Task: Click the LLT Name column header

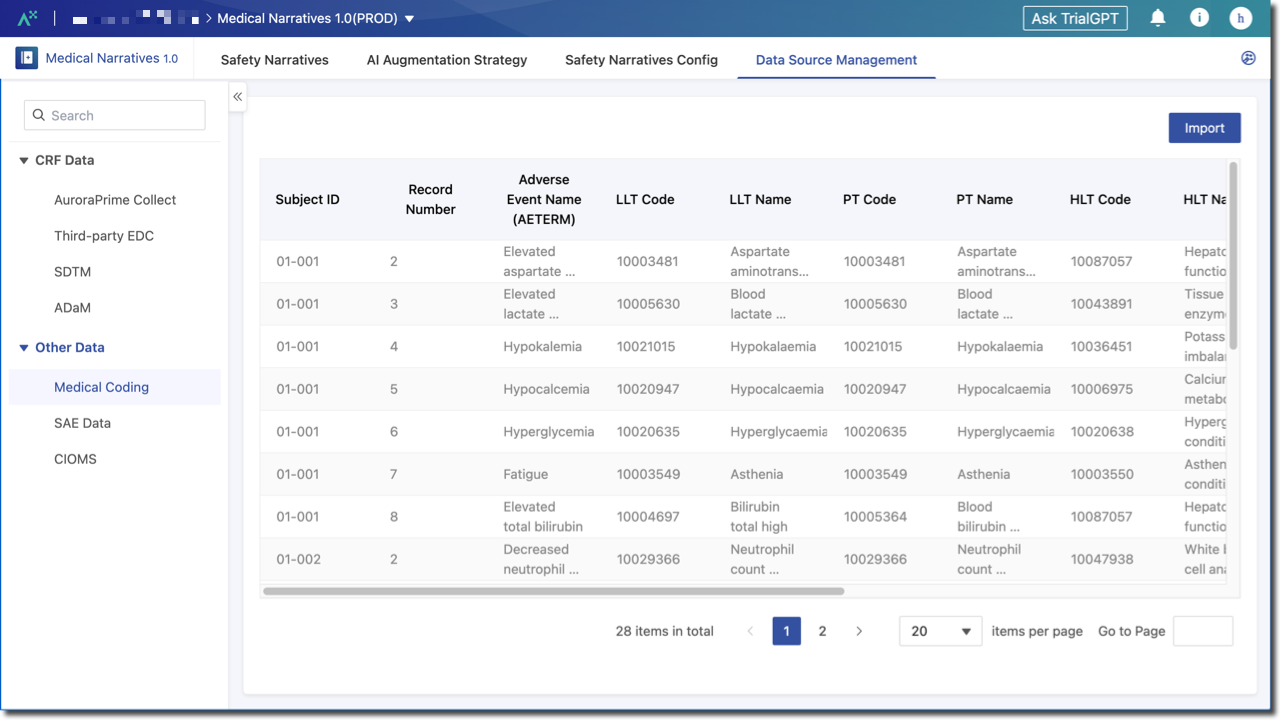Action: 760,199
